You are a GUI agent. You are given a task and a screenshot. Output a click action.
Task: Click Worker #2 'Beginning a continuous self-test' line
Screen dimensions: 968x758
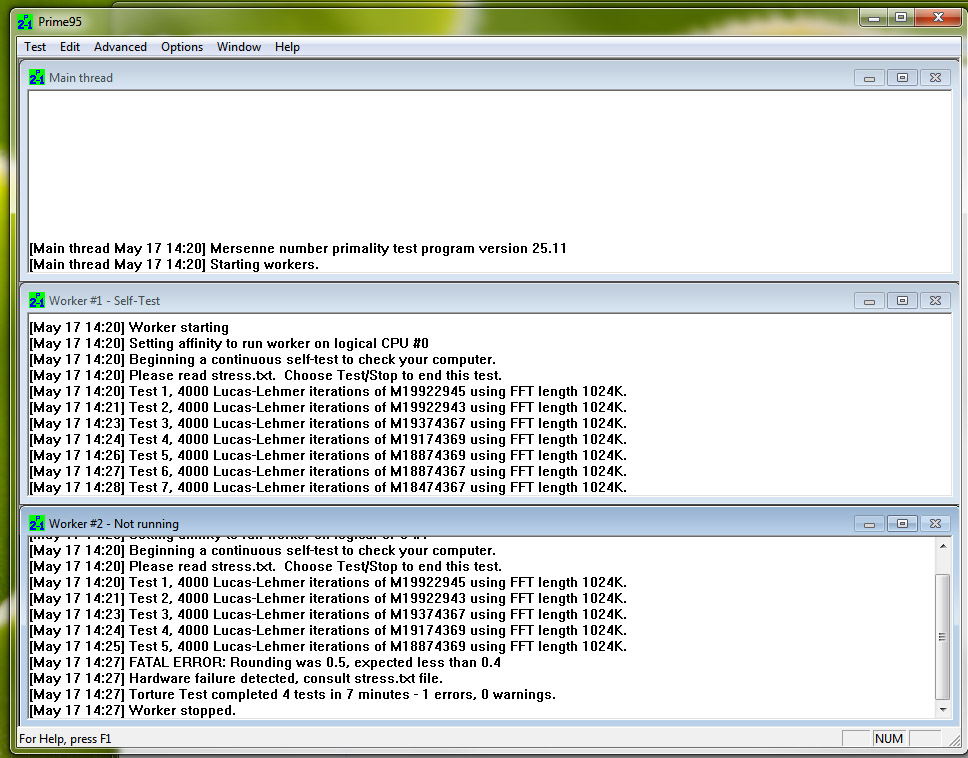pyautogui.click(x=262, y=551)
